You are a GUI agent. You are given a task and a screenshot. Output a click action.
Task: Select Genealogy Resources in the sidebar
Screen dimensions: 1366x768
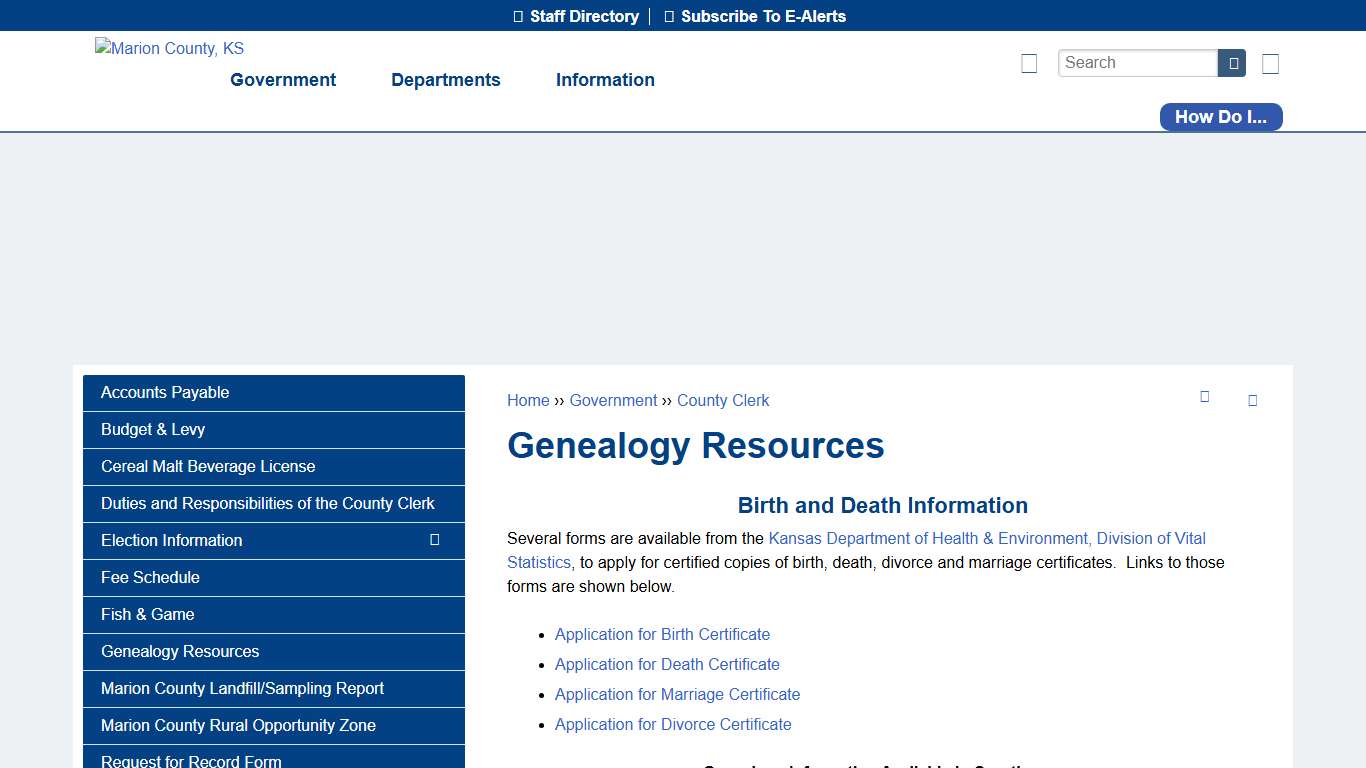[179, 651]
